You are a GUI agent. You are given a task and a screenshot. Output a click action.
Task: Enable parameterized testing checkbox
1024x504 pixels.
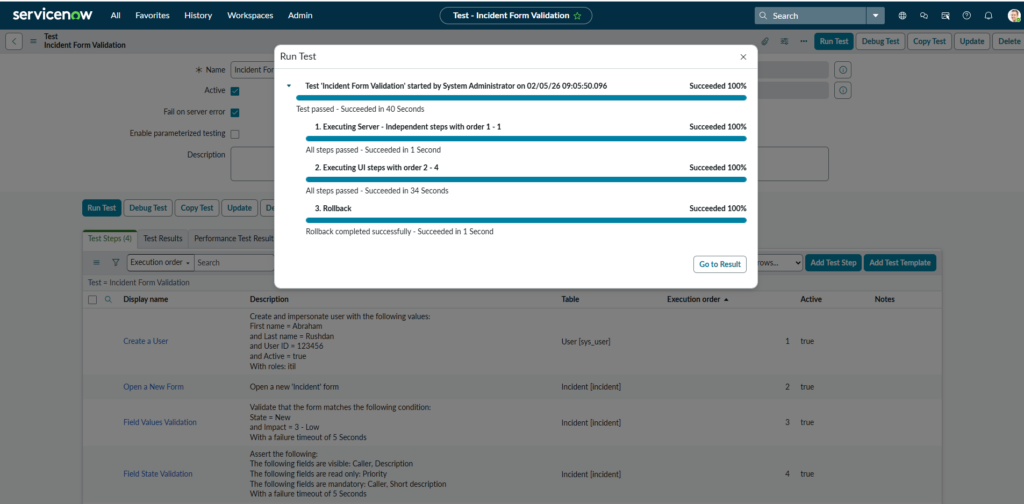235,133
